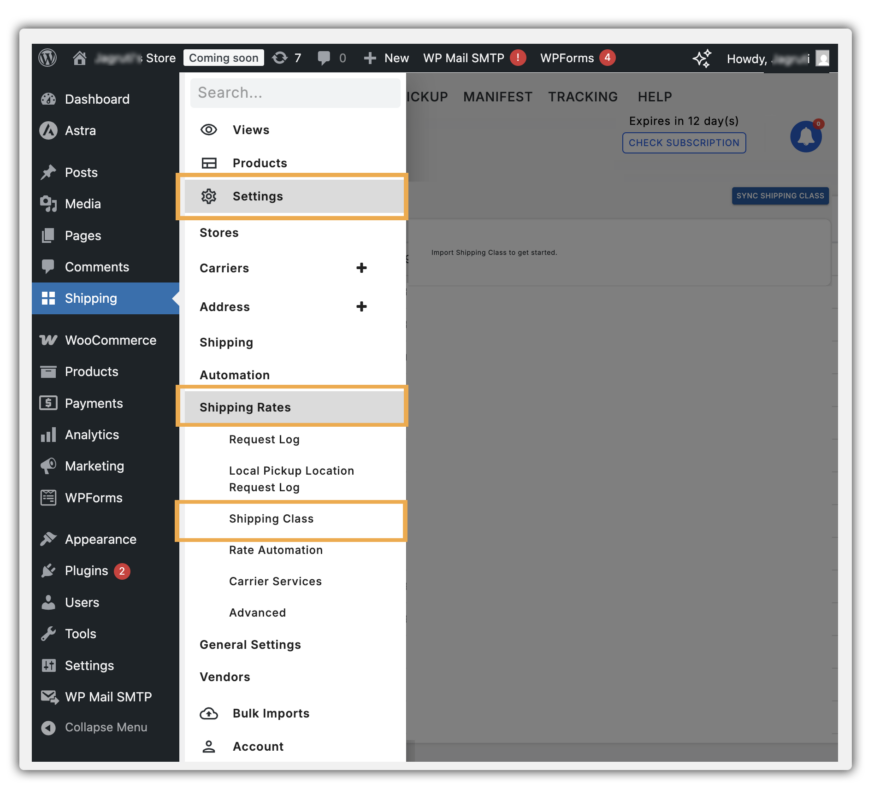
Task: Click the Expires in 12 day(s) text
Action: coord(683,121)
